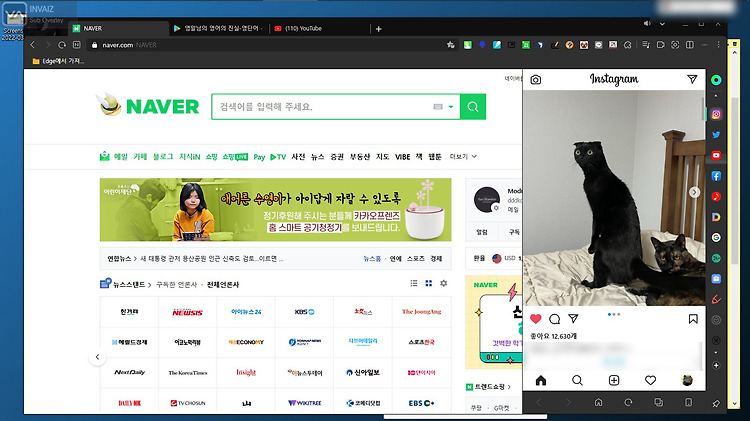Viewport: 750px width, 421px height.
Task: Open Facebook from the browser sidebar
Action: click(716, 176)
